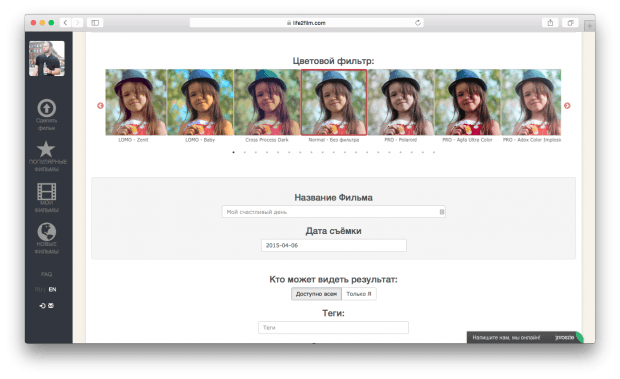Click the 'Сделать фильм' upload arrow icon

(47, 108)
